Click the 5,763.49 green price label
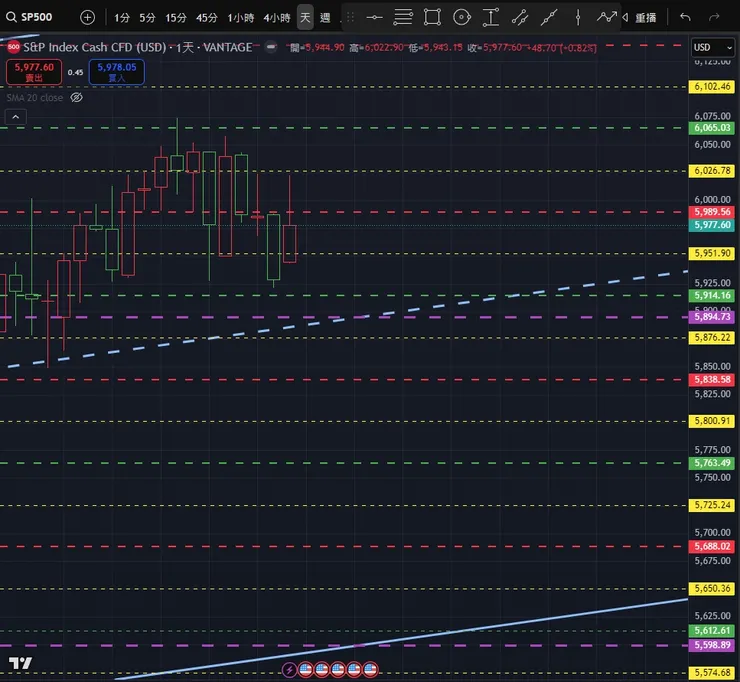Viewport: 740px width, 682px height. [712, 463]
